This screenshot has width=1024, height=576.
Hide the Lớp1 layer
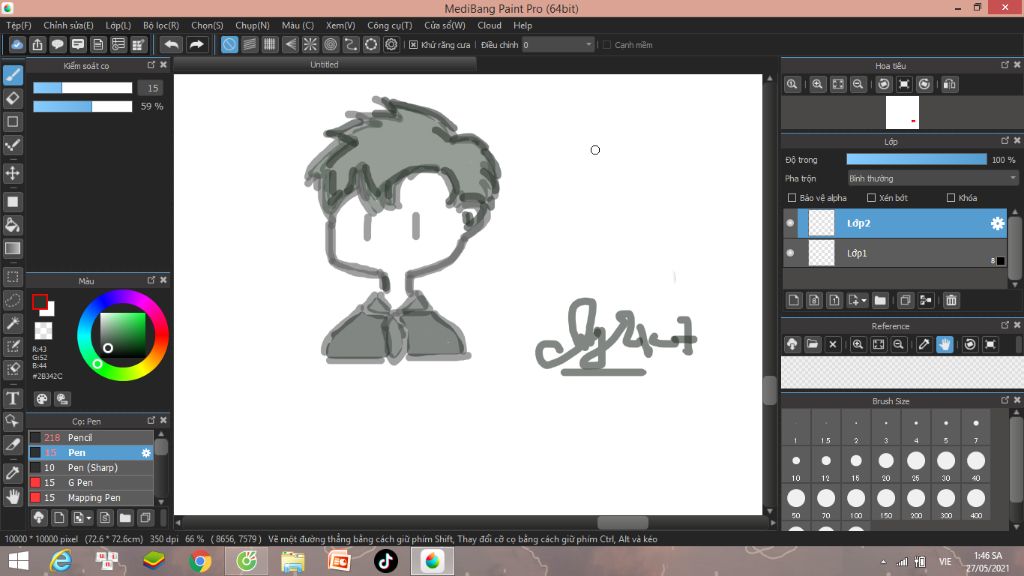click(x=790, y=253)
